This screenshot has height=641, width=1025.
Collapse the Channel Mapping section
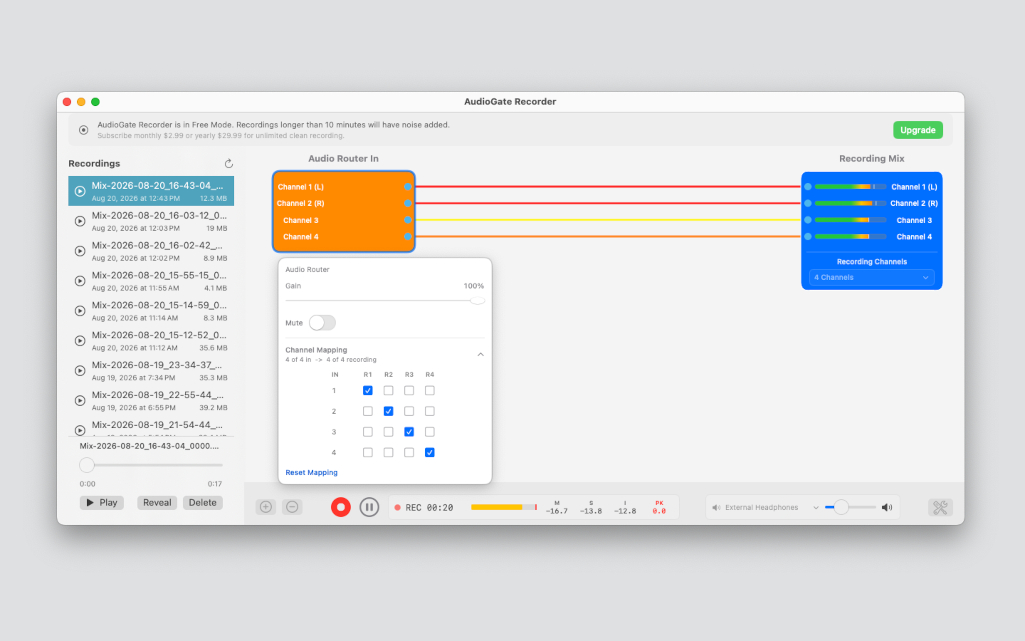(x=480, y=354)
